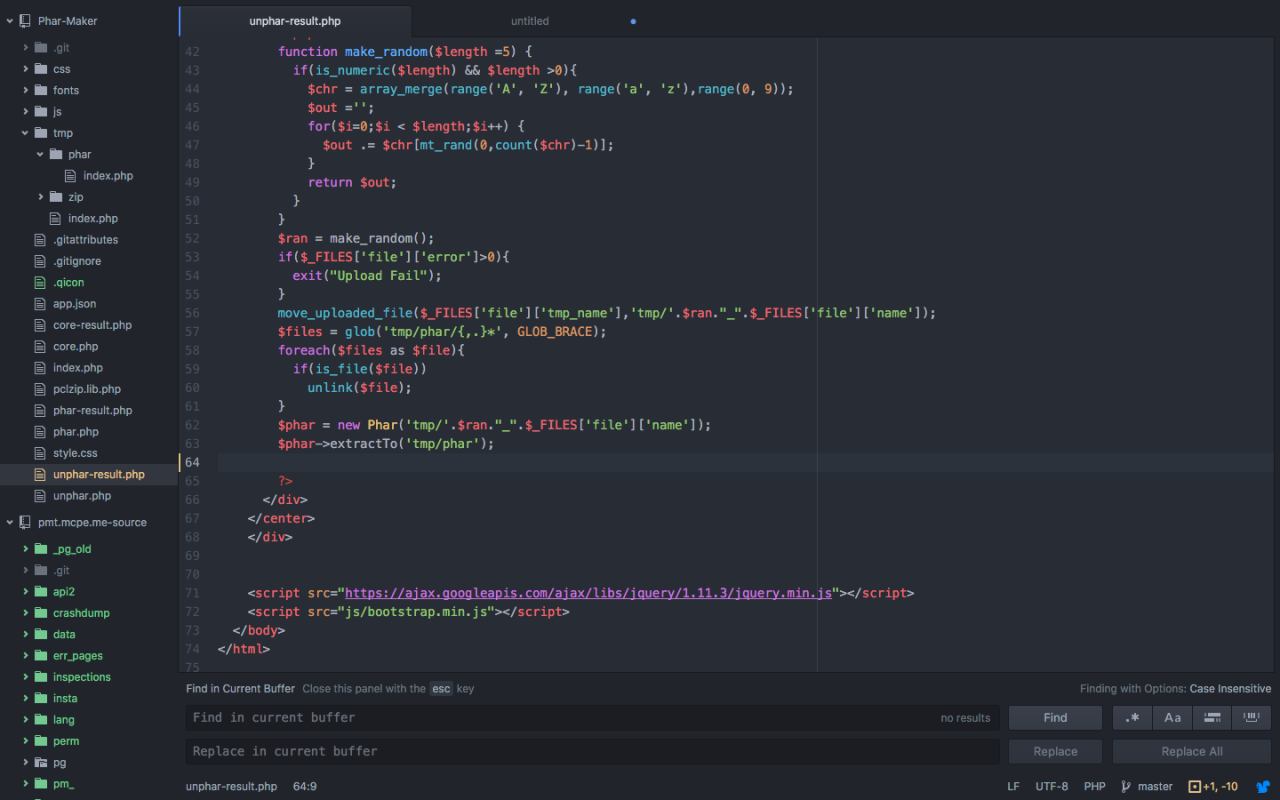The height and width of the screenshot is (800, 1280).
Task: Click the err_pages folder icon
Action: pos(41,656)
